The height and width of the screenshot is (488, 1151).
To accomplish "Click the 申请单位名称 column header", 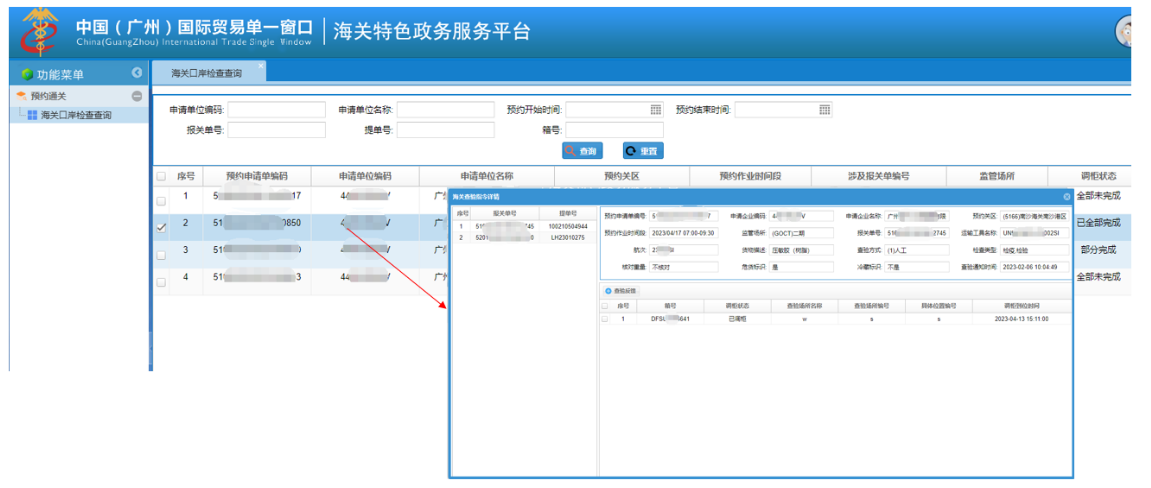I will 486,176.
